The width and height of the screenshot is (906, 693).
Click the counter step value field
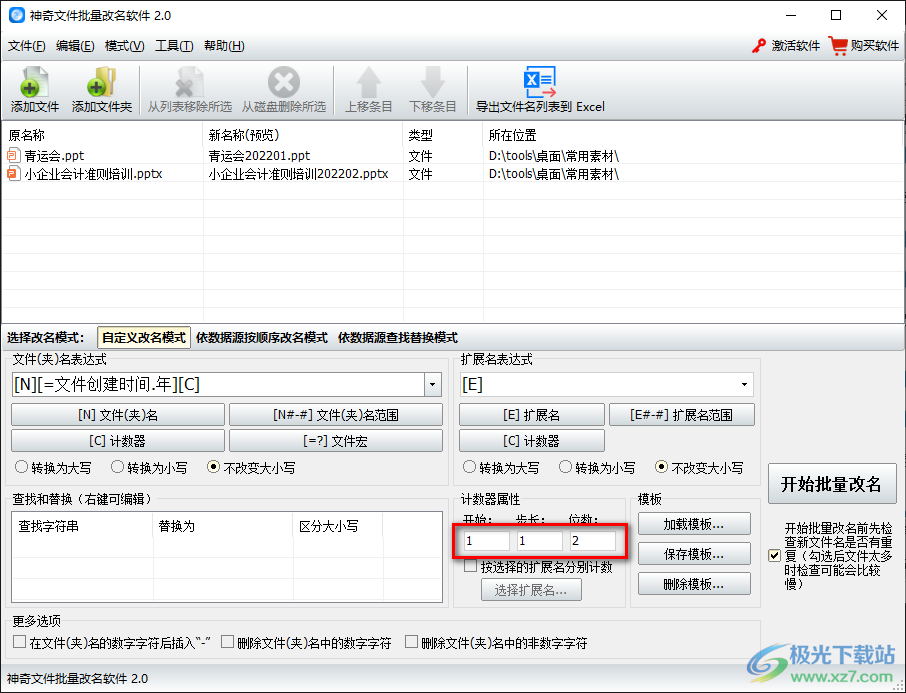point(540,541)
